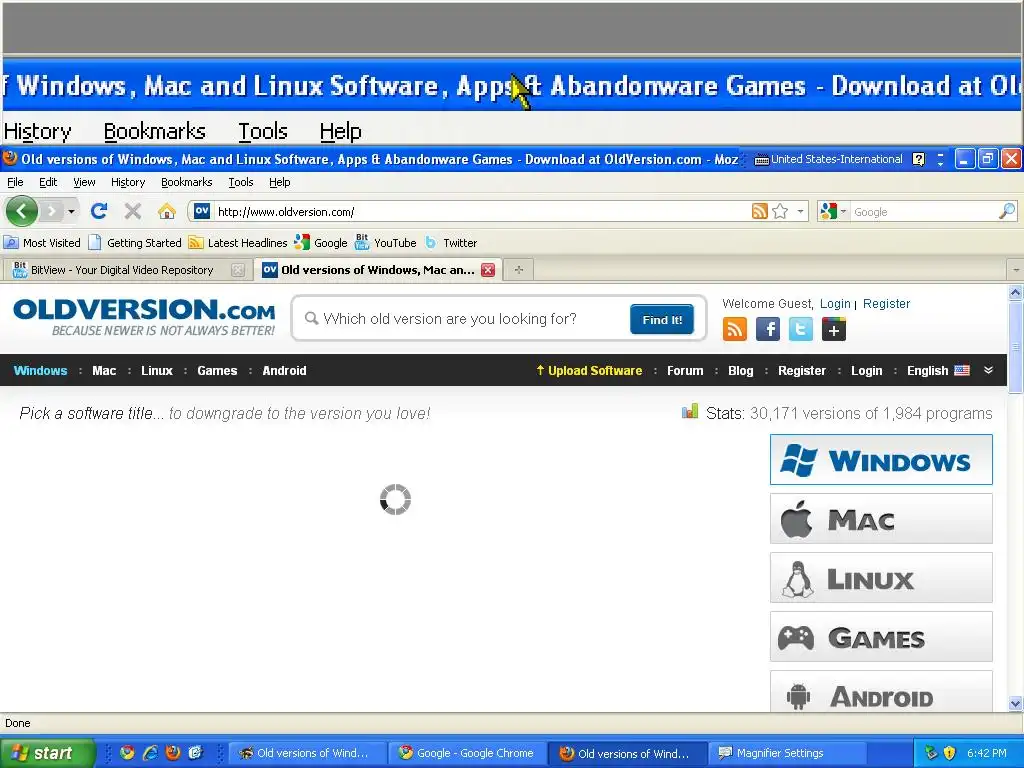This screenshot has height=768, width=1024.
Task: Open the Edit menu
Action: coord(48,182)
